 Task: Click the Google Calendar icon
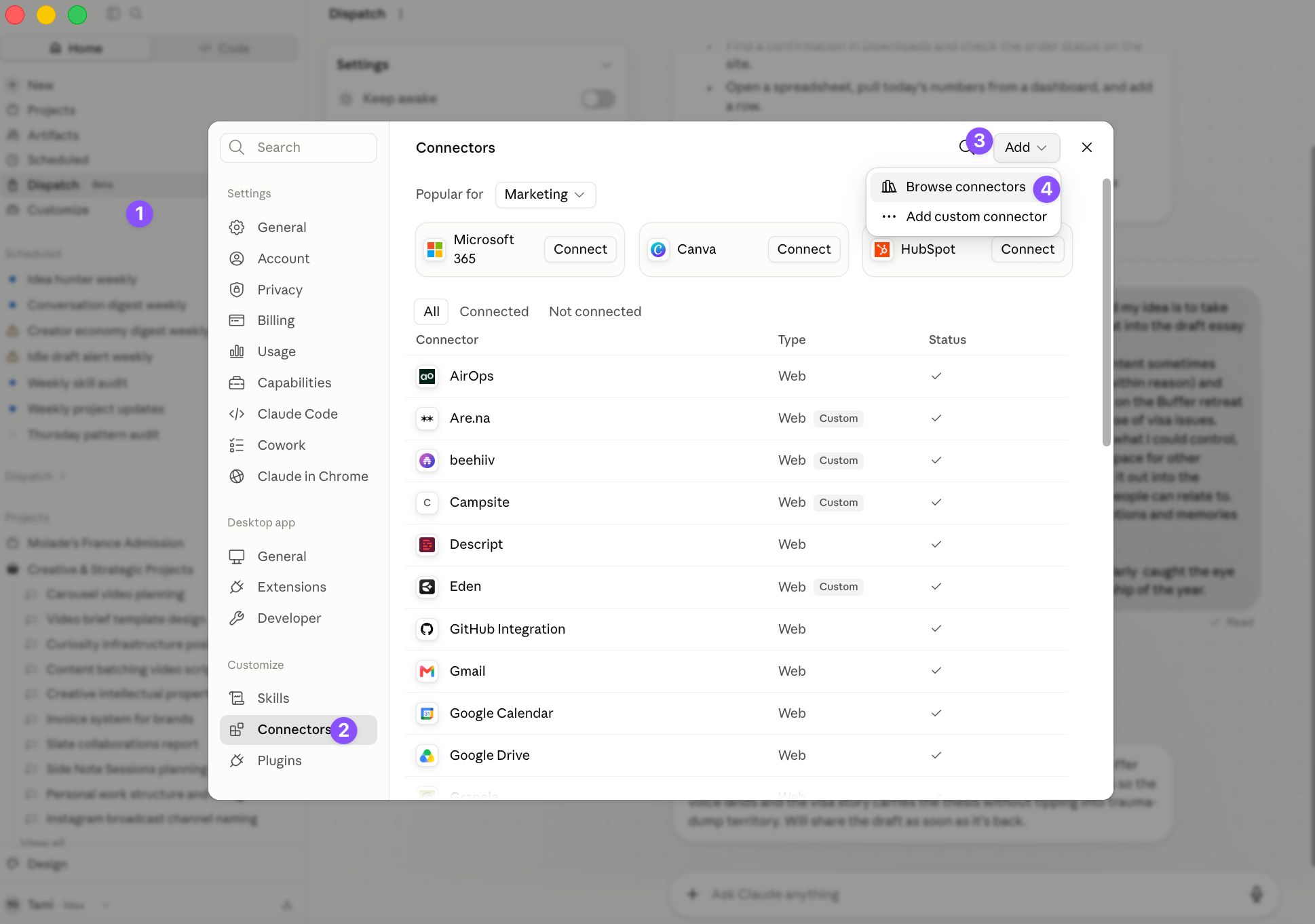427,713
